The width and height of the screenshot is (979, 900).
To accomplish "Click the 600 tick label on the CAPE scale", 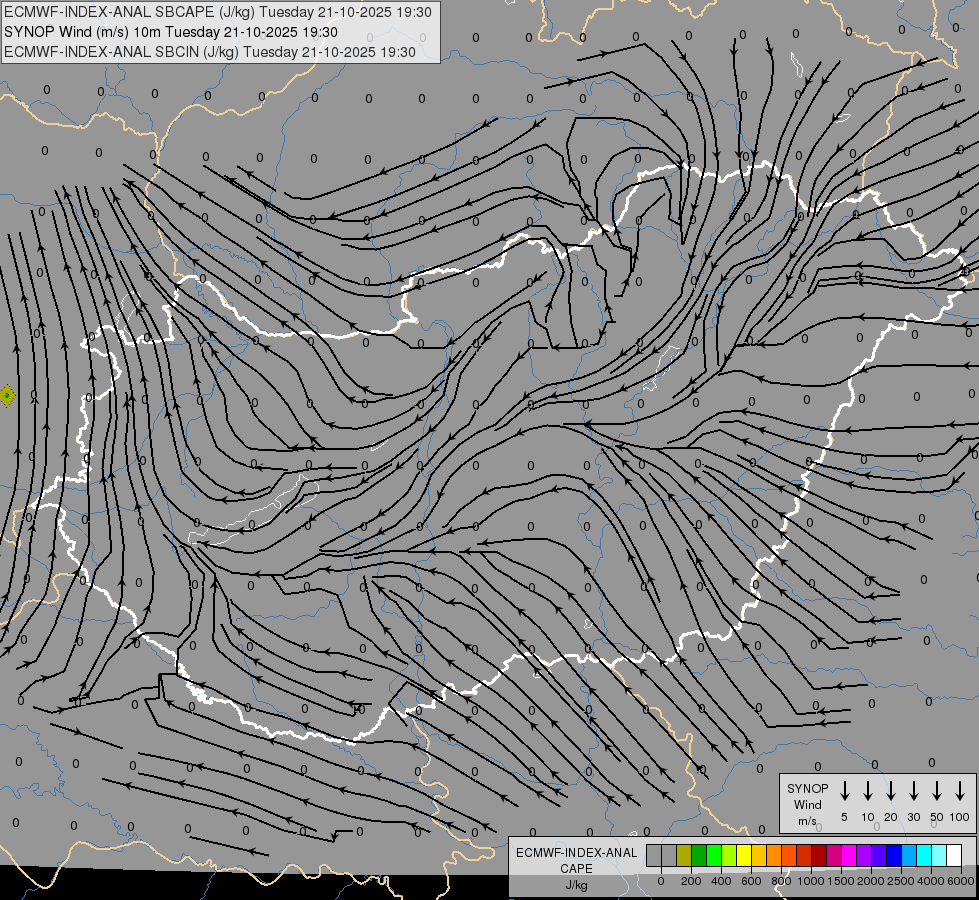I will tap(751, 881).
